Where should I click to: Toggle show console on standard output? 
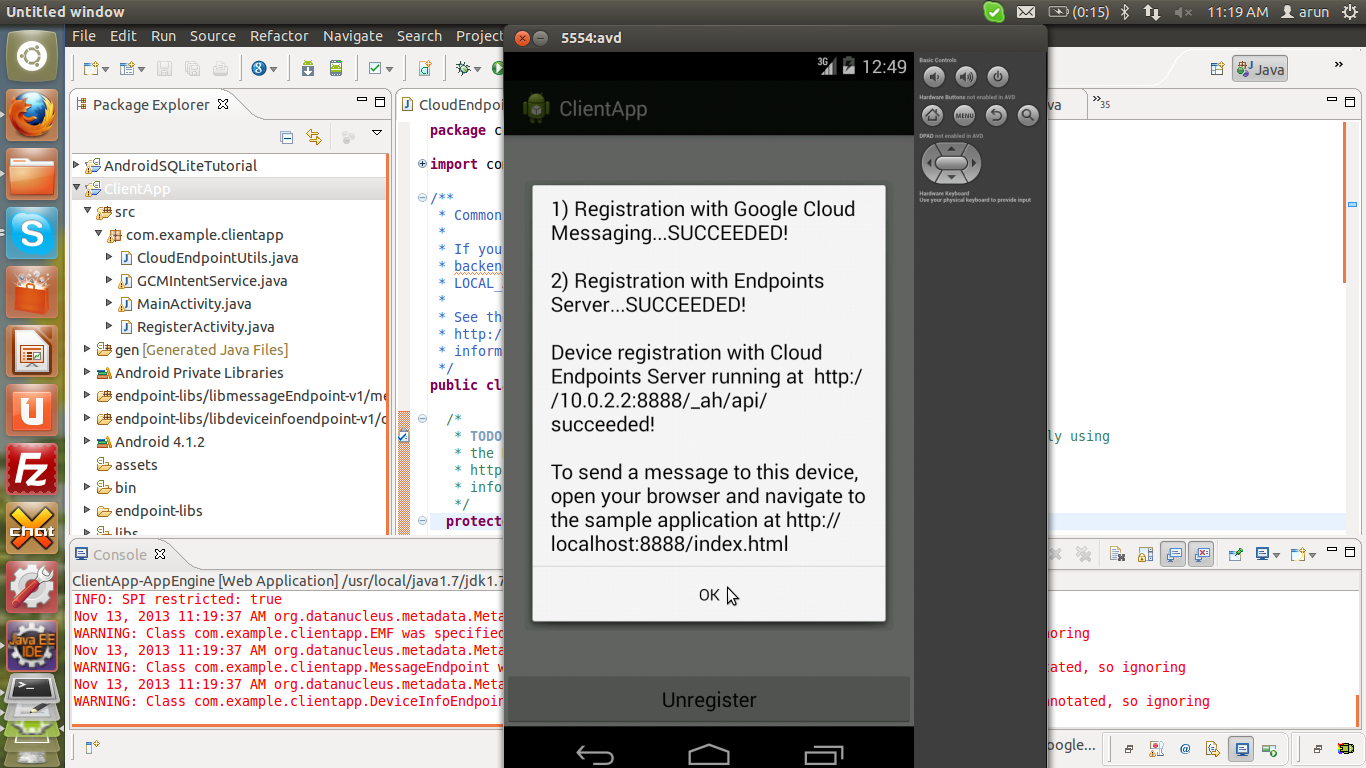coord(1173,553)
